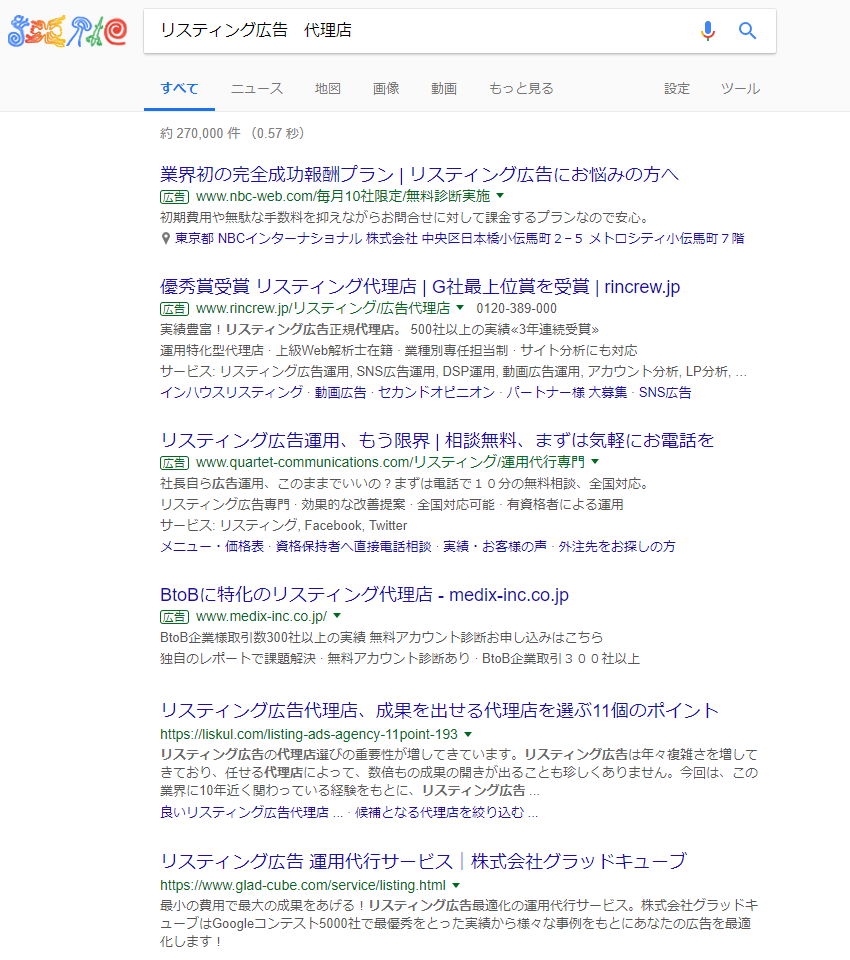Open the ツール options
850x960 pixels.
[x=740, y=88]
